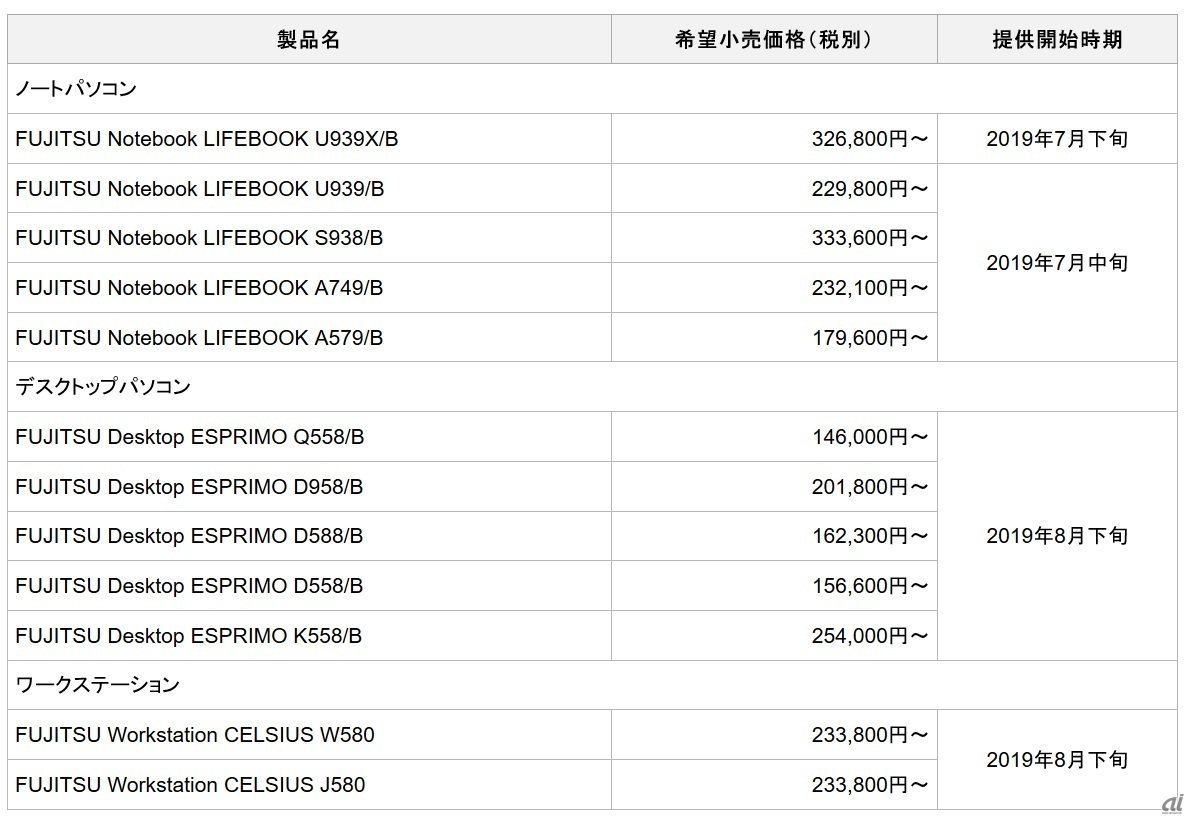The image size is (1191, 822).
Task: Click the 製品名 column header
Action: (309, 39)
